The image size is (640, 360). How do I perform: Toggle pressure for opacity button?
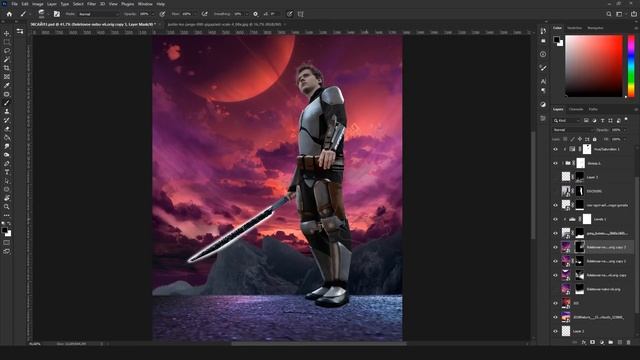(x=162, y=14)
